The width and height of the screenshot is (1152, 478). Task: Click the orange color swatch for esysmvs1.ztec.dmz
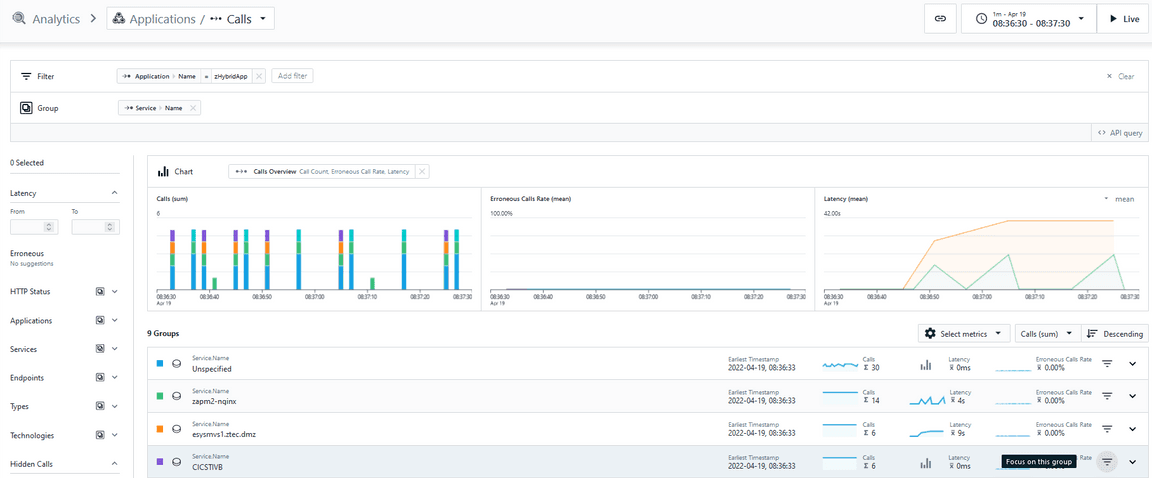pyautogui.click(x=160, y=428)
